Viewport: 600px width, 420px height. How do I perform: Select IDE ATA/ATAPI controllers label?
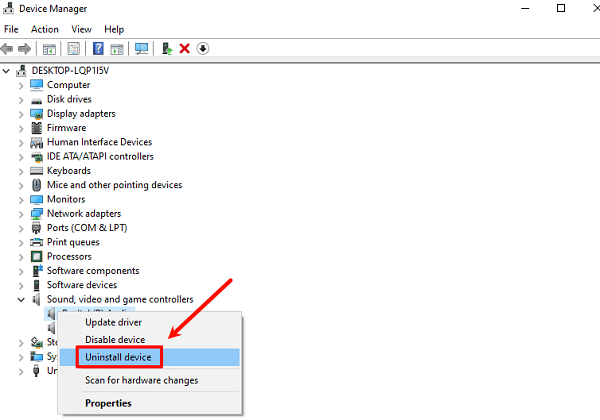(x=100, y=156)
